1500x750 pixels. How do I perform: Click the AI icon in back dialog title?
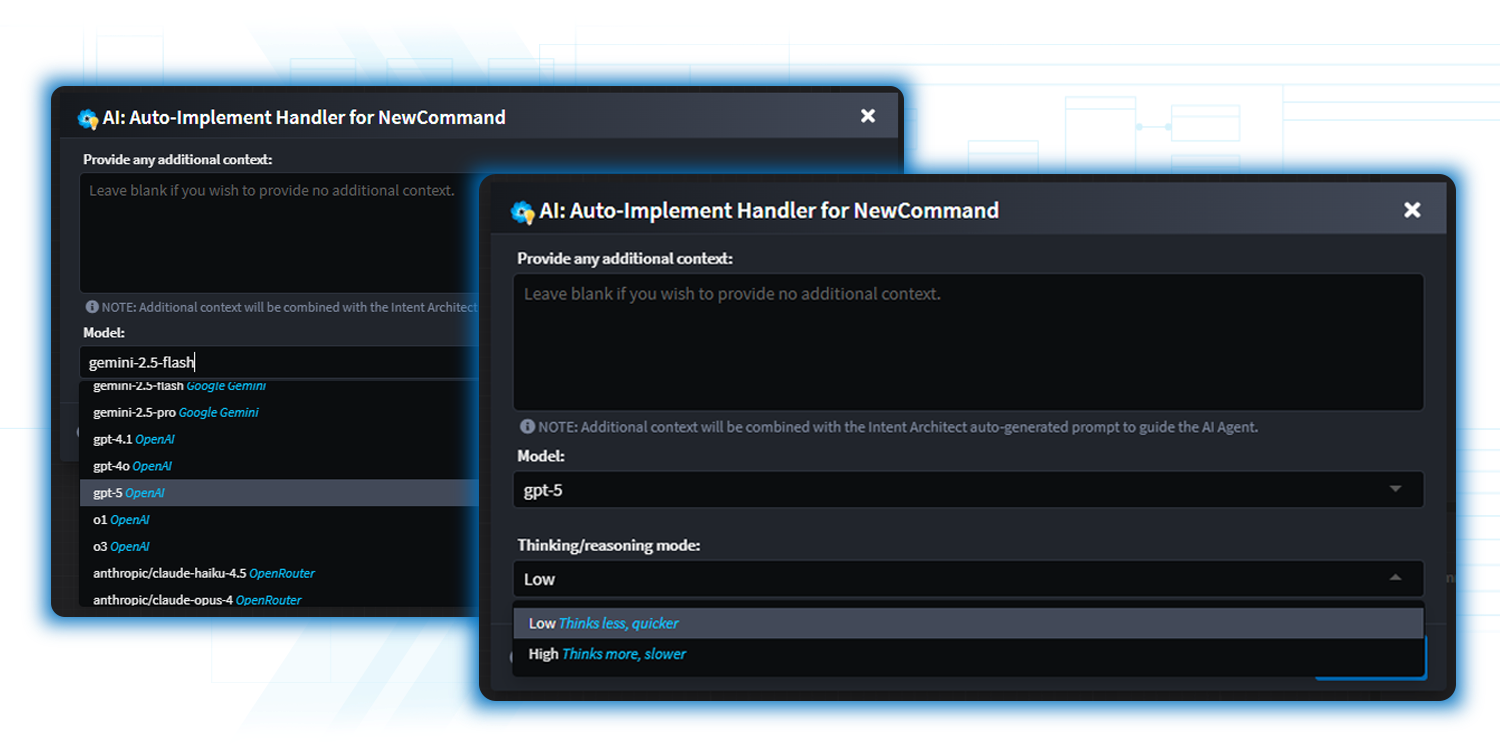[x=88, y=118]
